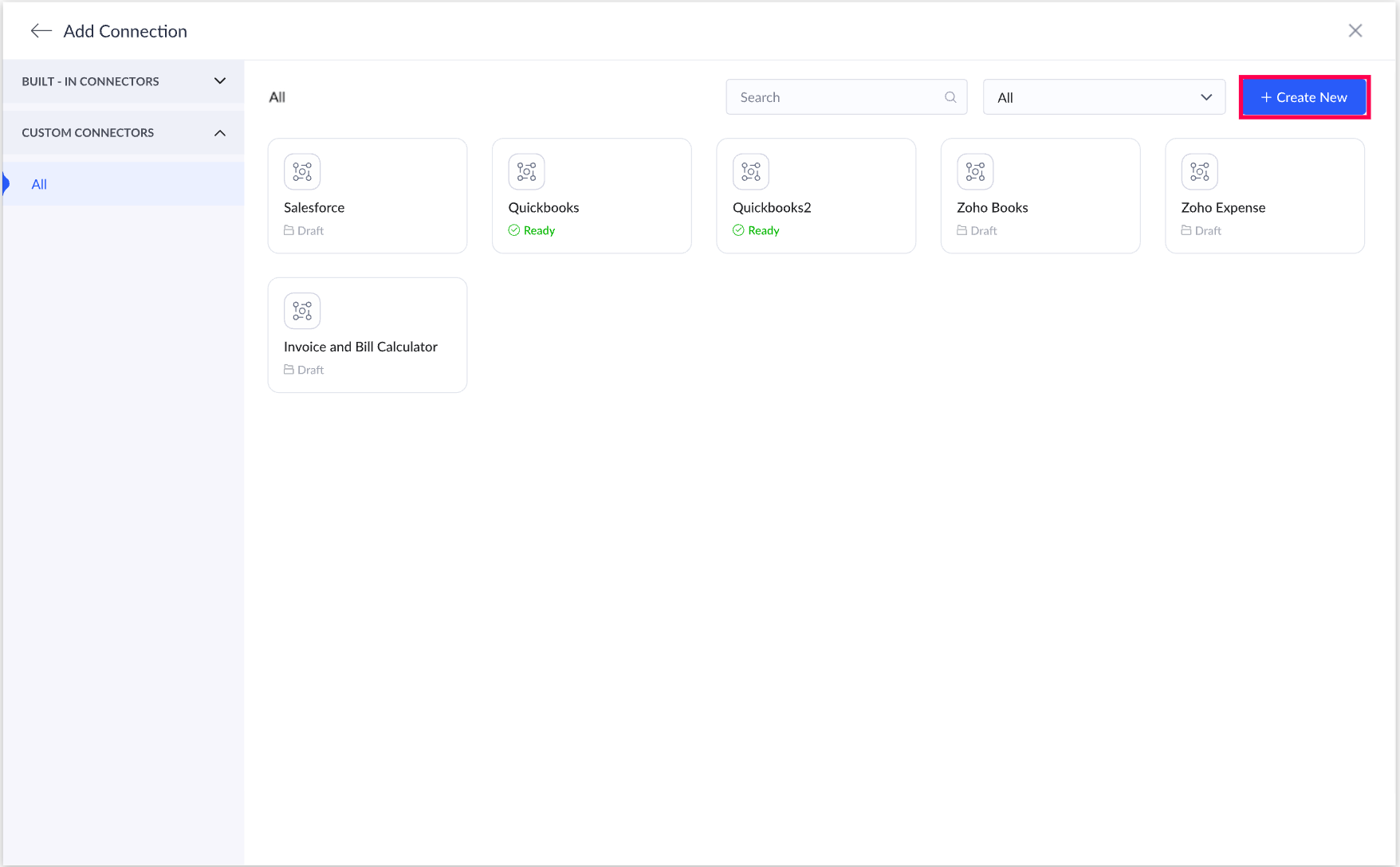Click the Create New button
This screenshot has width=1400, height=867.
tap(1304, 97)
